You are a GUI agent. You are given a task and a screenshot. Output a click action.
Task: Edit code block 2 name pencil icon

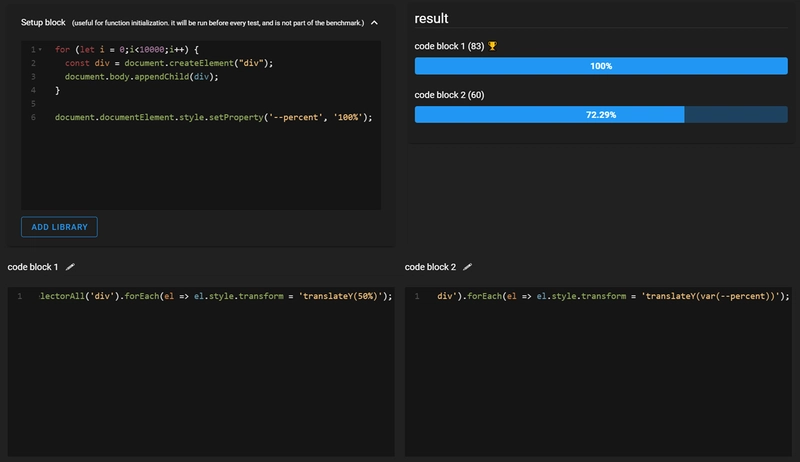point(467,267)
